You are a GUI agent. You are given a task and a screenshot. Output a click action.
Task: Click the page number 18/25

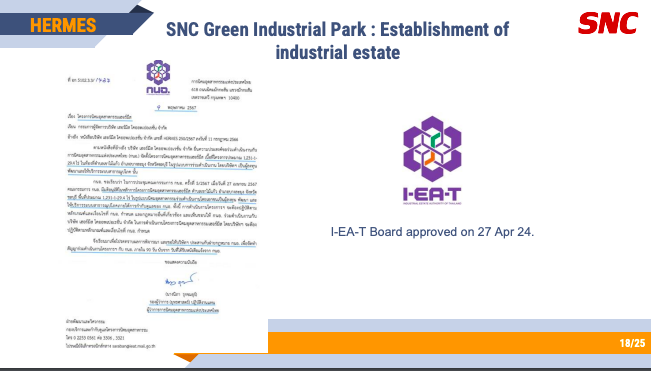[x=632, y=343]
